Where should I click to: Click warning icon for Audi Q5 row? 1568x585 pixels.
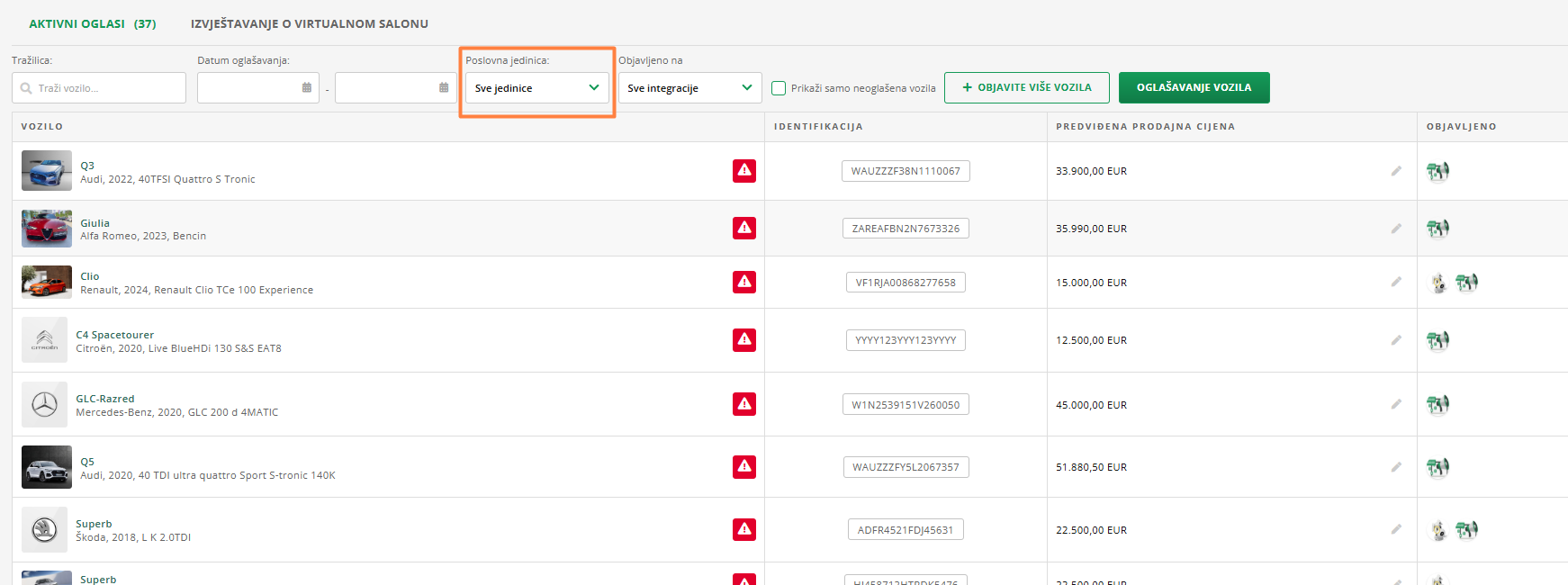click(744, 466)
